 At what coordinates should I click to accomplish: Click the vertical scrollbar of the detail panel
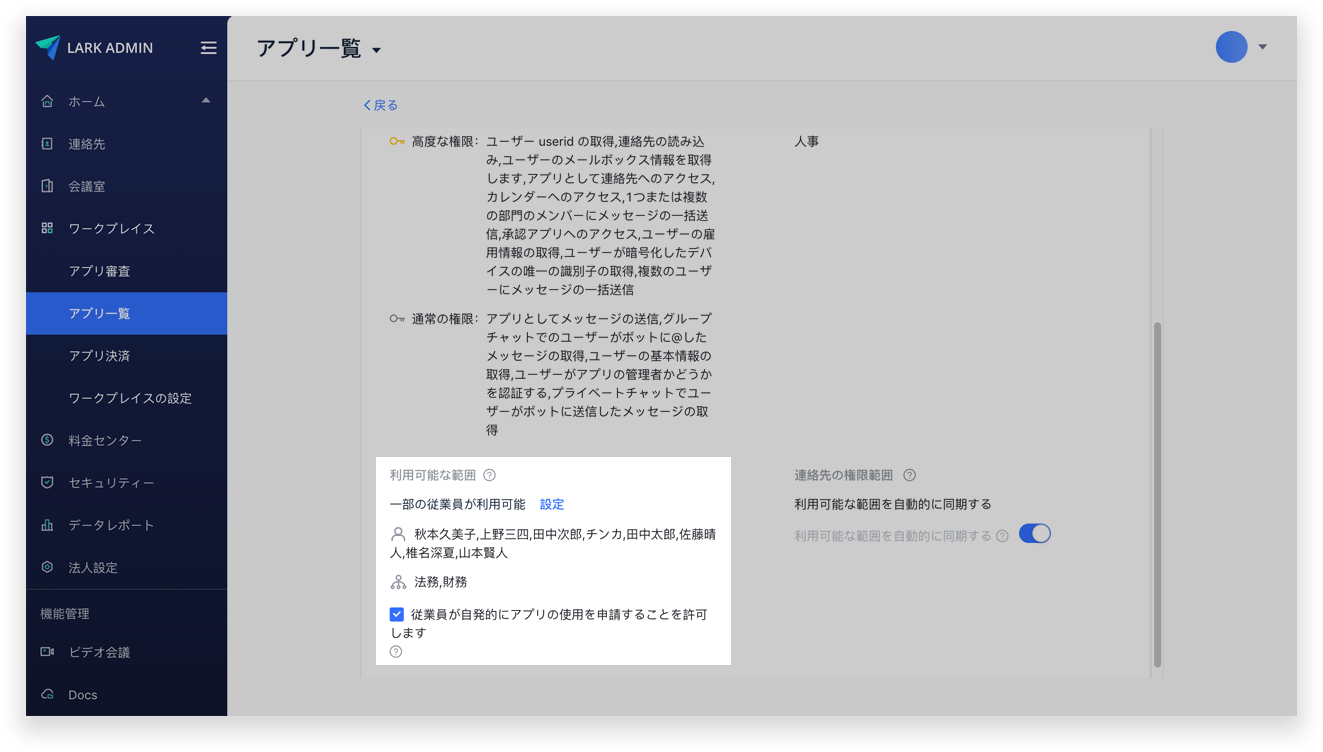pos(1157,494)
